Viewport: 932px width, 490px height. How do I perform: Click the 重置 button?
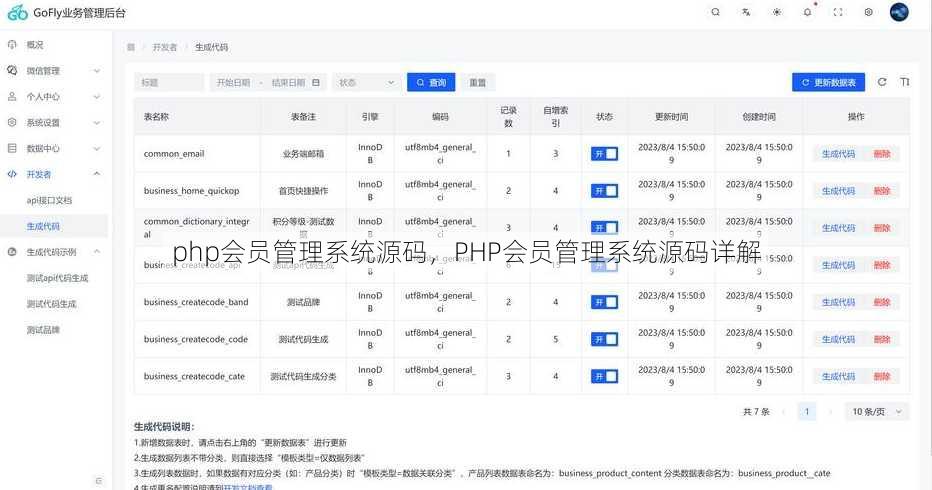coord(478,83)
